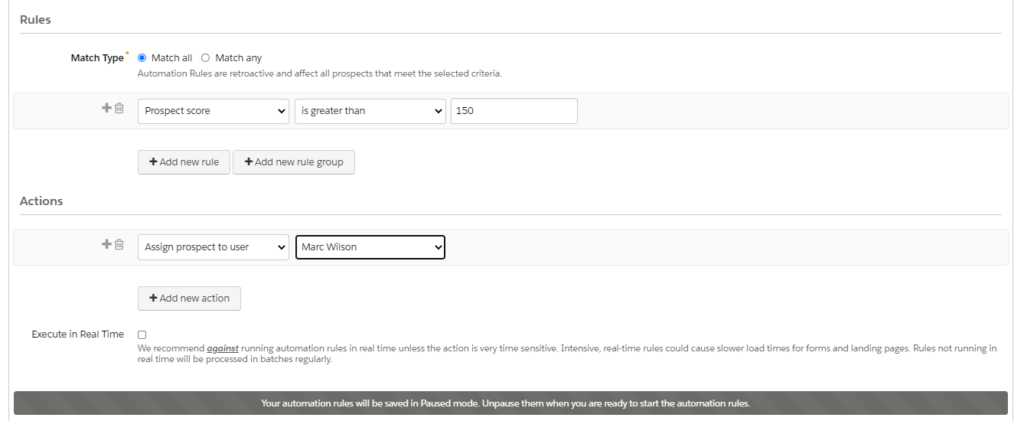This screenshot has width=1024, height=421.
Task: Choose the Match any radio option
Action: [207, 58]
